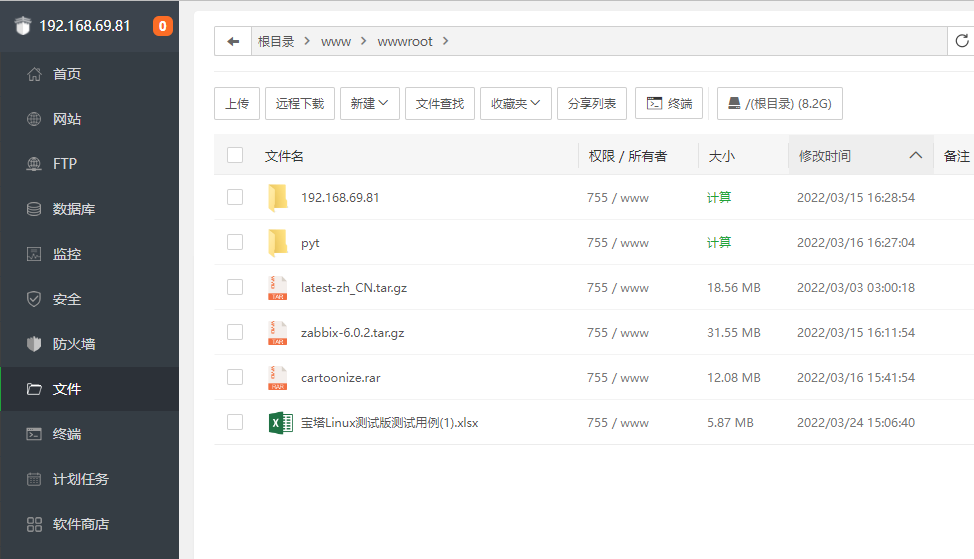This screenshot has height=559, width=974.
Task: Tick the checkbox for cartoonize.rar
Action: pyautogui.click(x=235, y=378)
